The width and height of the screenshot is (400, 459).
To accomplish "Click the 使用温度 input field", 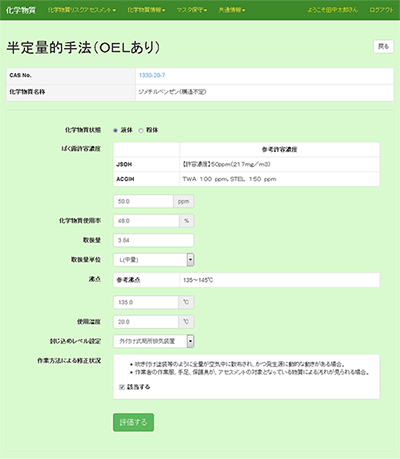I will [146, 322].
